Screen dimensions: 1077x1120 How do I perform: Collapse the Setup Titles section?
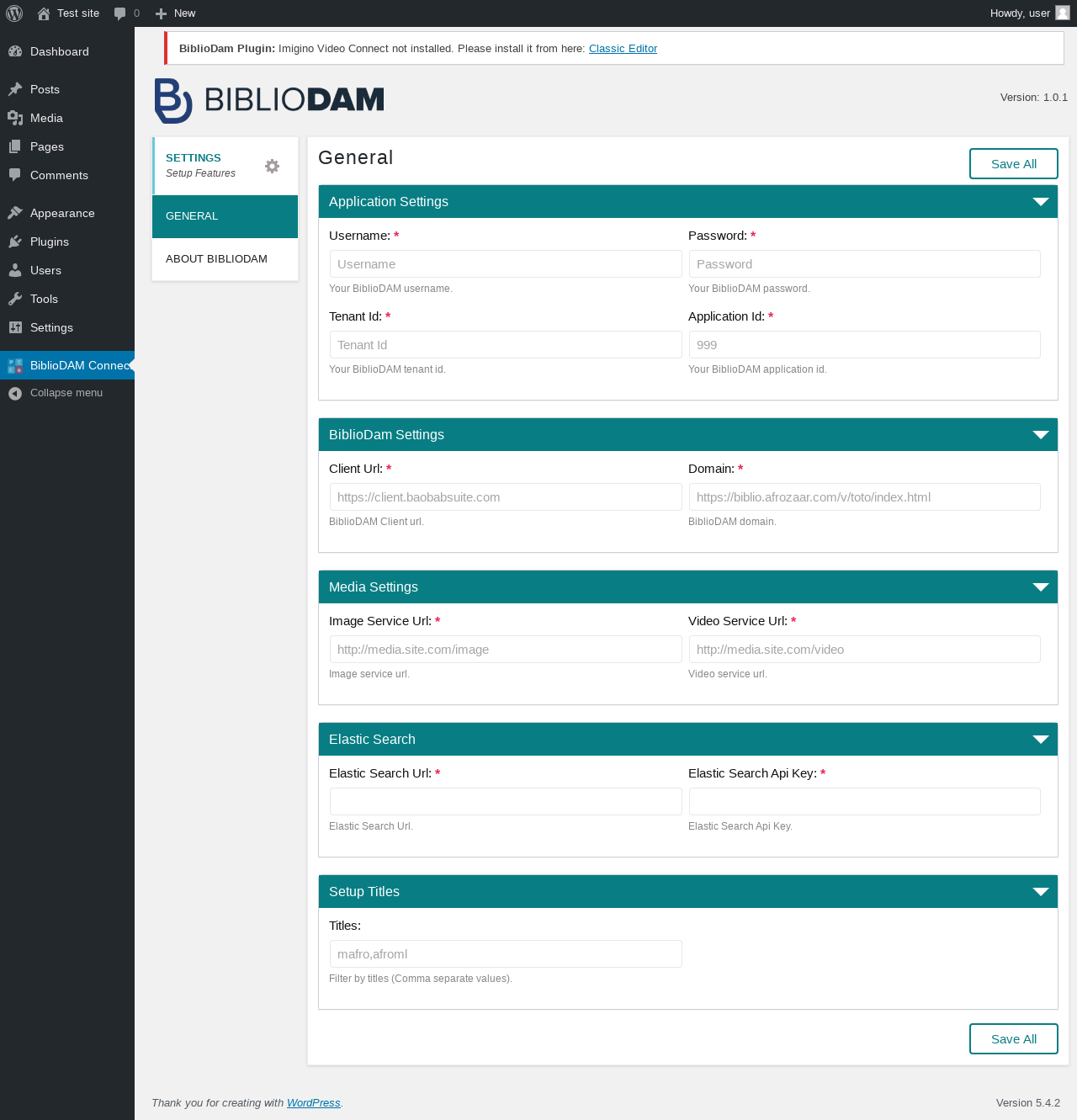[1041, 892]
